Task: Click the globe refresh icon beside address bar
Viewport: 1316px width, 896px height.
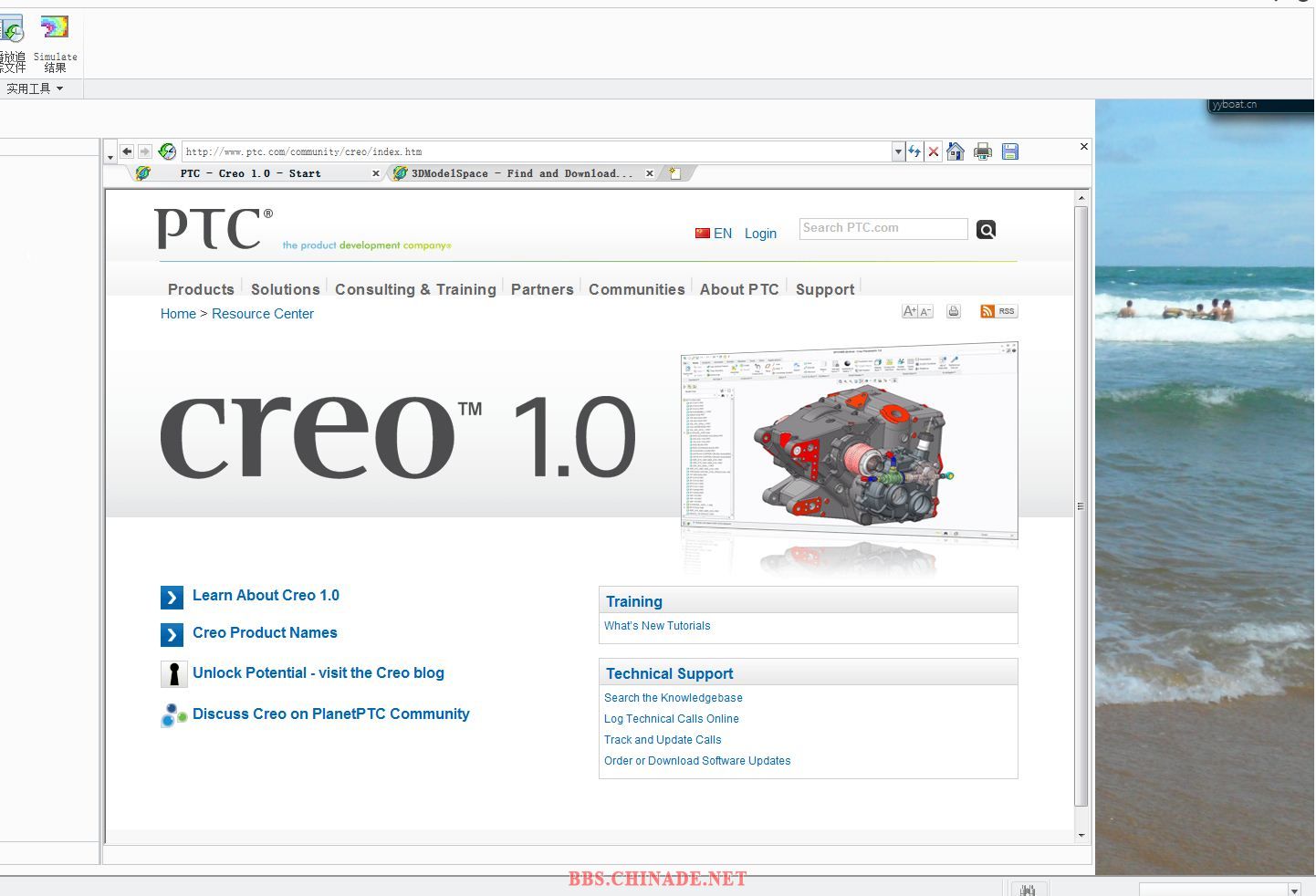Action: tap(167, 151)
